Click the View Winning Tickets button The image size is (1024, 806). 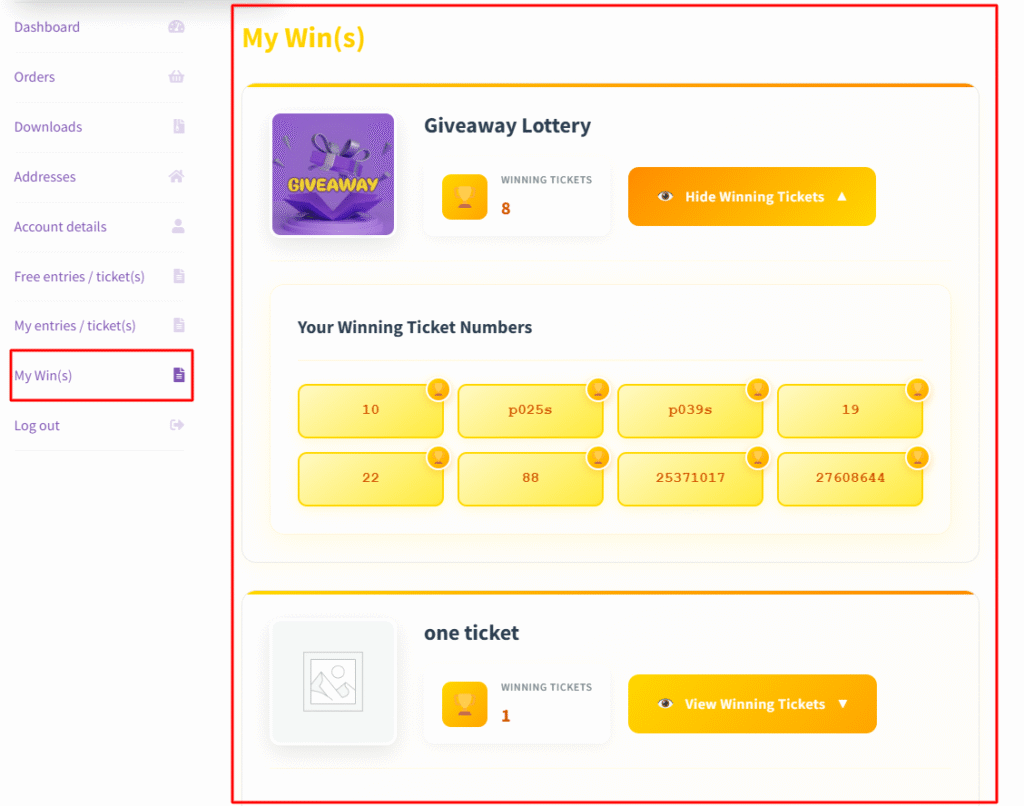752,704
